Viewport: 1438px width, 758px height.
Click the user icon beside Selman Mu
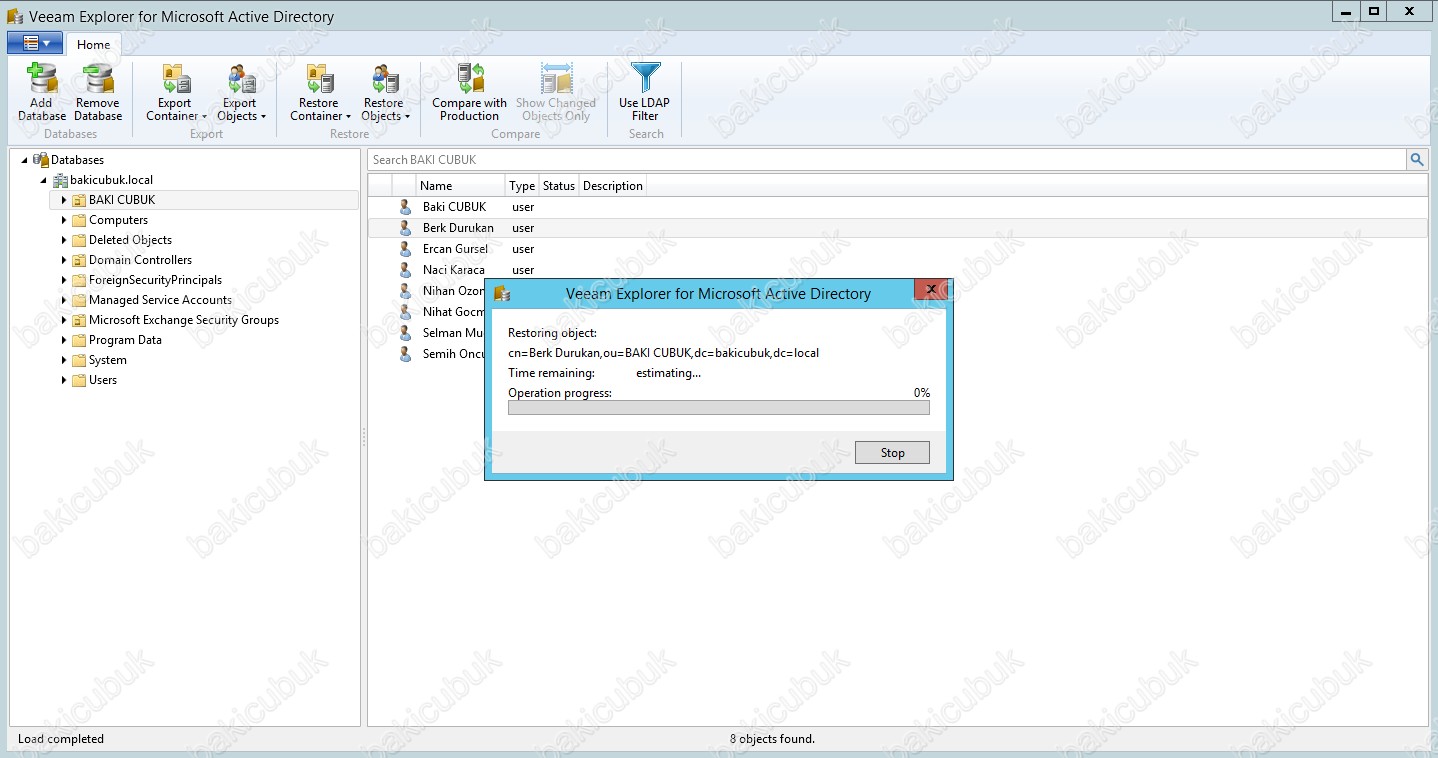click(405, 333)
